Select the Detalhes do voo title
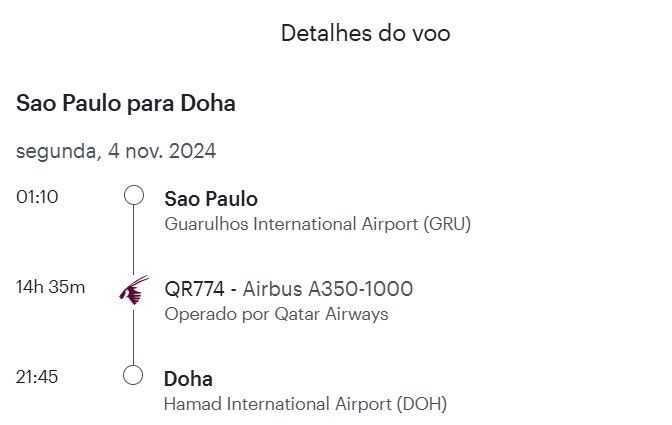672x425 pixels. [365, 33]
